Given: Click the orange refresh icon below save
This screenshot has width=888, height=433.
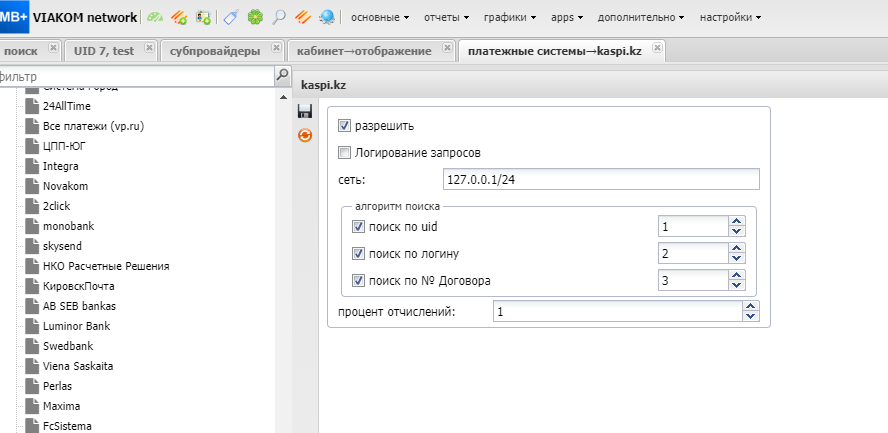Looking at the screenshot, I should [305, 136].
